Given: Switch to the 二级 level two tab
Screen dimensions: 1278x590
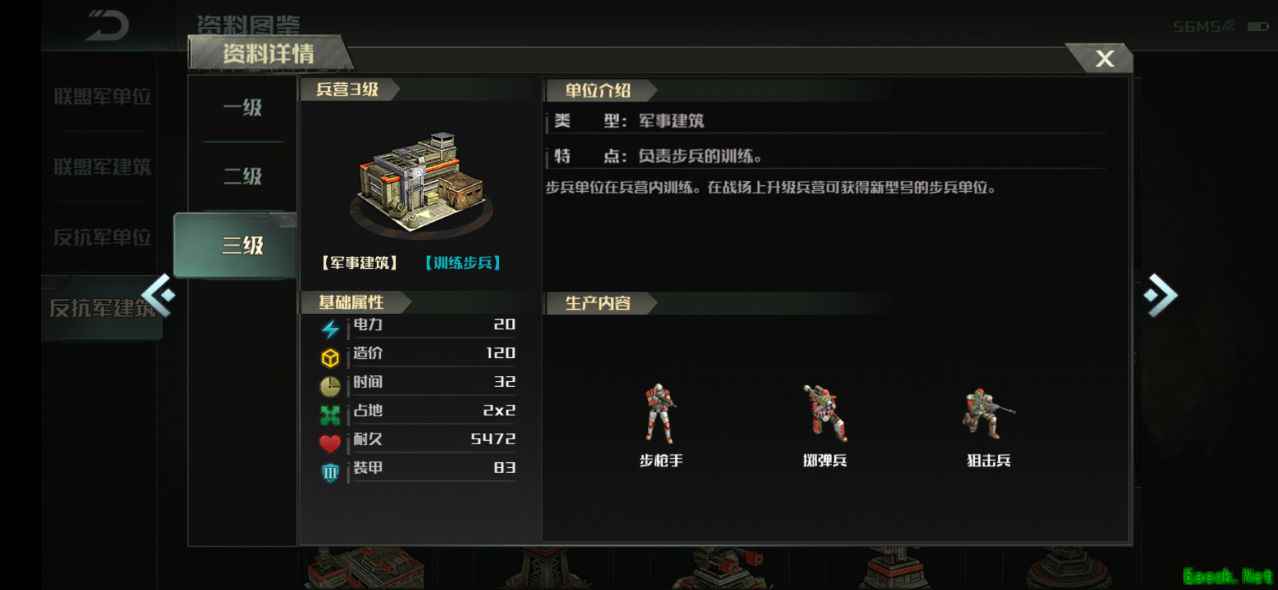Looking at the screenshot, I should pyautogui.click(x=242, y=177).
